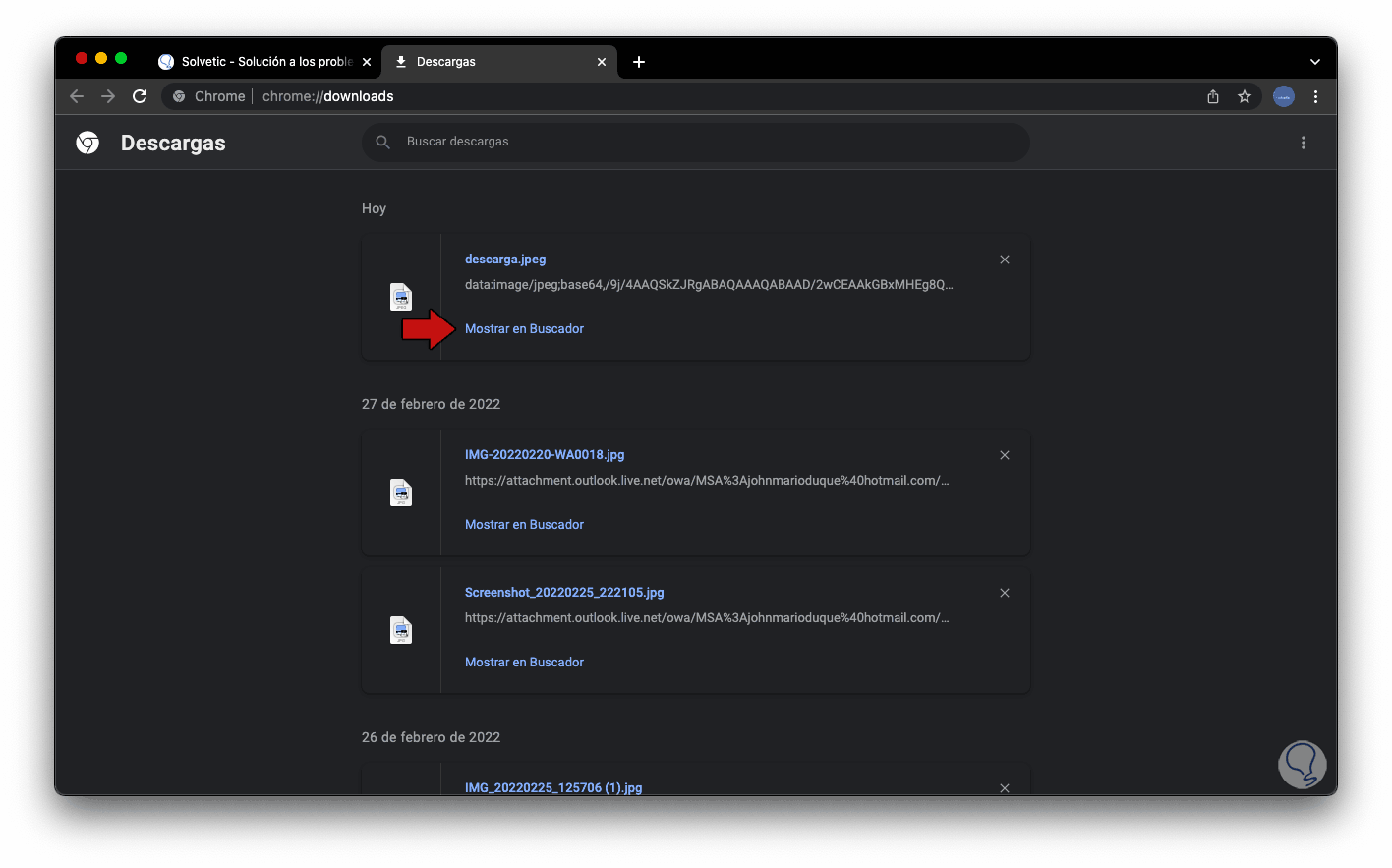Open the descarga.jpeg file link
The image size is (1392, 868).
click(x=505, y=260)
